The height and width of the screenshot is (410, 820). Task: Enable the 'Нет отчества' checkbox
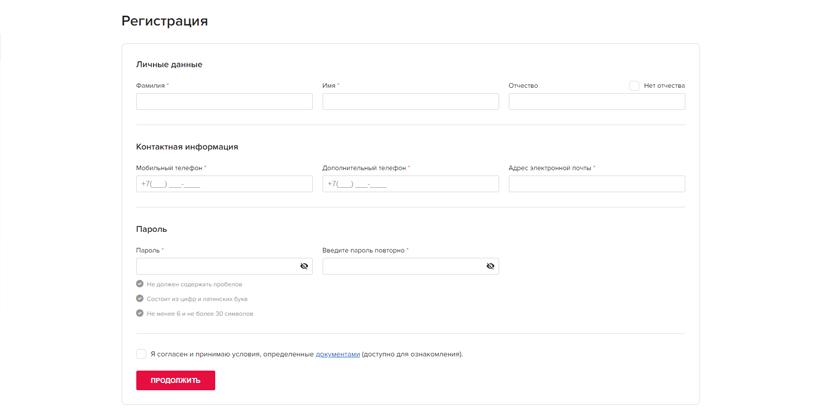point(634,86)
